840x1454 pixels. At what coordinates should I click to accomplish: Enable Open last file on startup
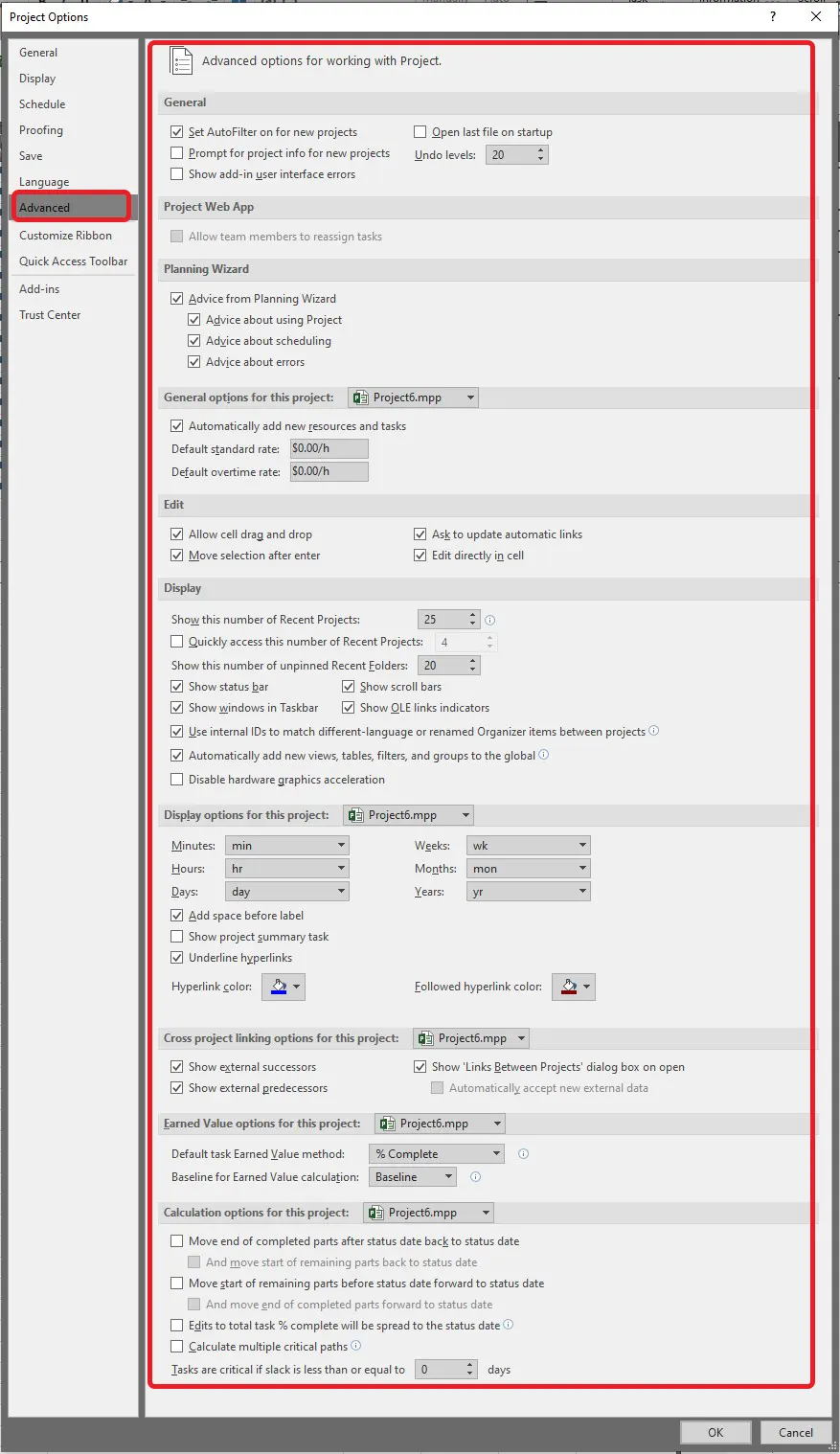(420, 132)
